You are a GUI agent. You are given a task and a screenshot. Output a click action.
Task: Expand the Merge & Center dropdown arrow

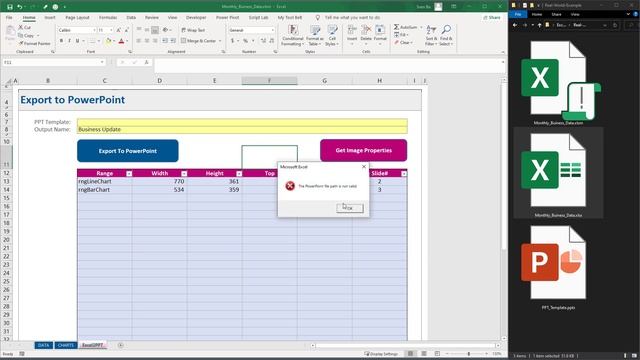[220, 41]
